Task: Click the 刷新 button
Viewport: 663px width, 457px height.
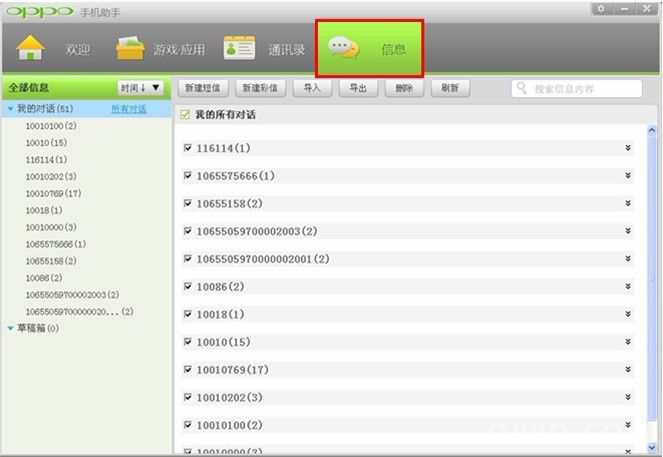Action: point(450,88)
